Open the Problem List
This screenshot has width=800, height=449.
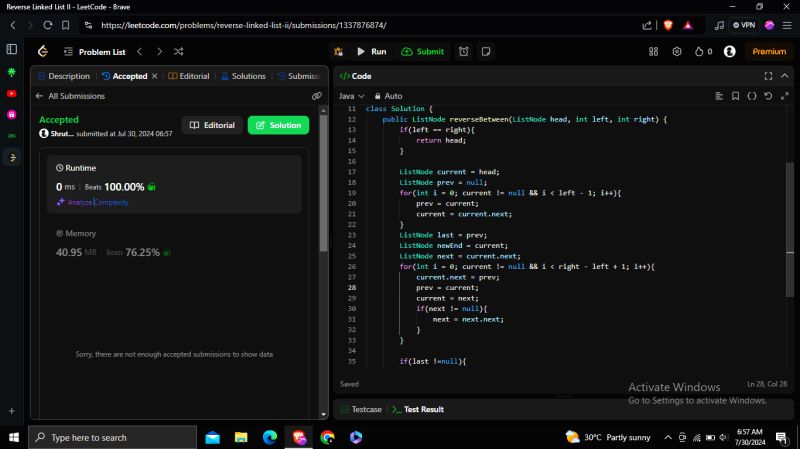tap(95, 52)
